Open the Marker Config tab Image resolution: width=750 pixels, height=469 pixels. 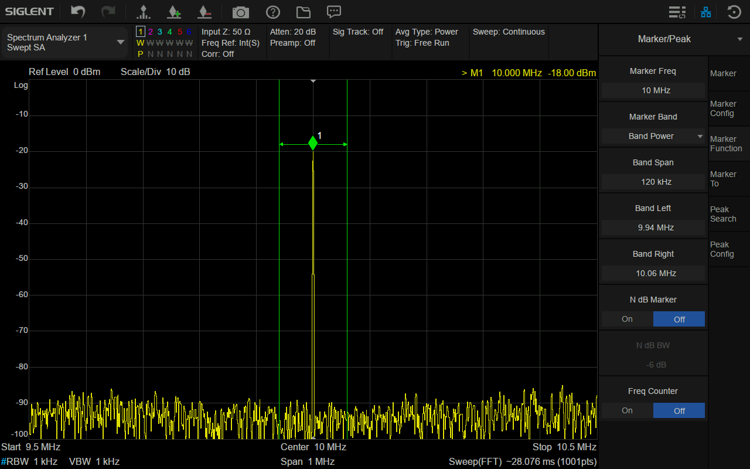tap(728, 109)
